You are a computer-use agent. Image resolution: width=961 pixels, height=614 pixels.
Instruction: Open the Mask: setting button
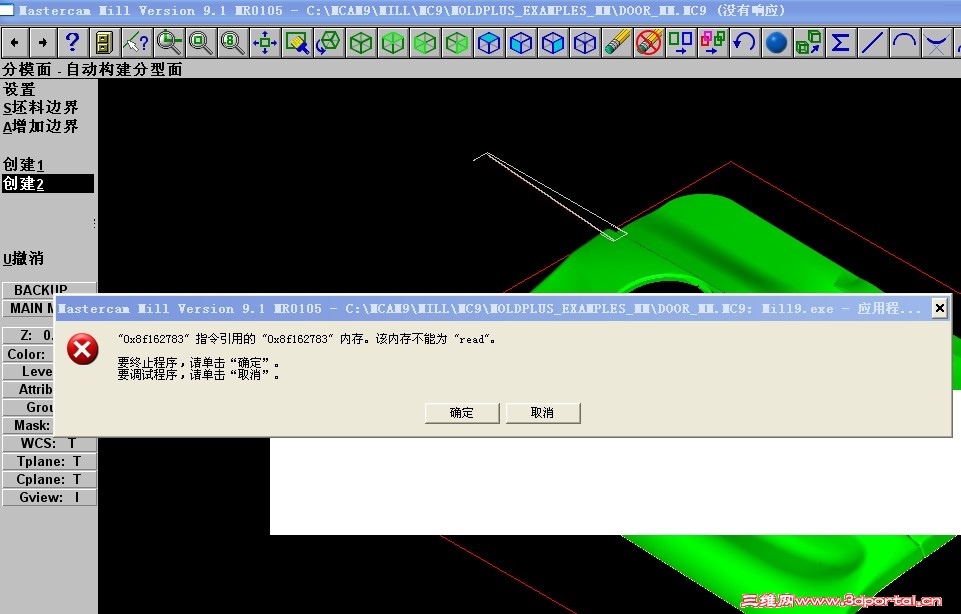click(29, 425)
